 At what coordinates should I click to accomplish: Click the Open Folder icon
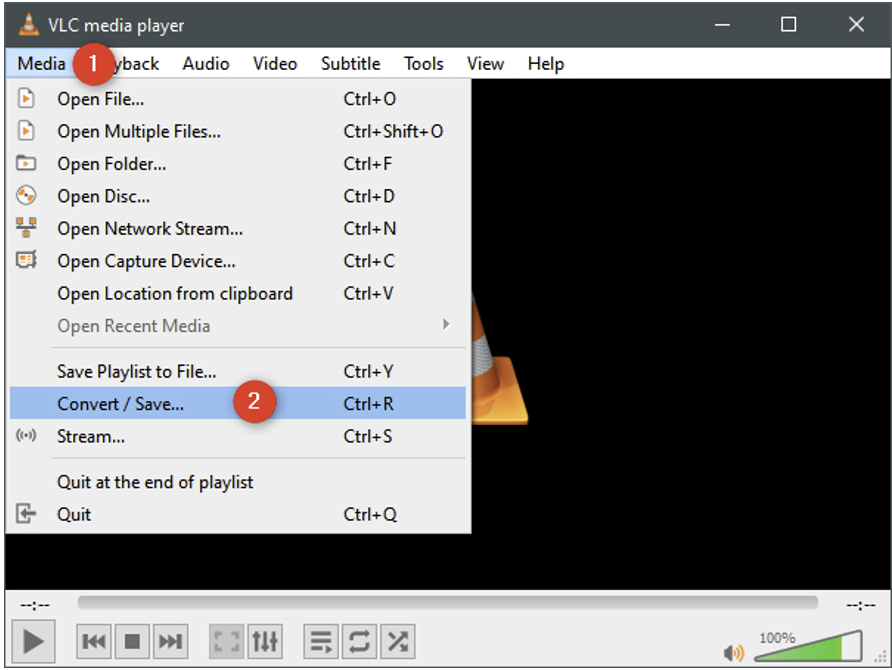pos(26,163)
